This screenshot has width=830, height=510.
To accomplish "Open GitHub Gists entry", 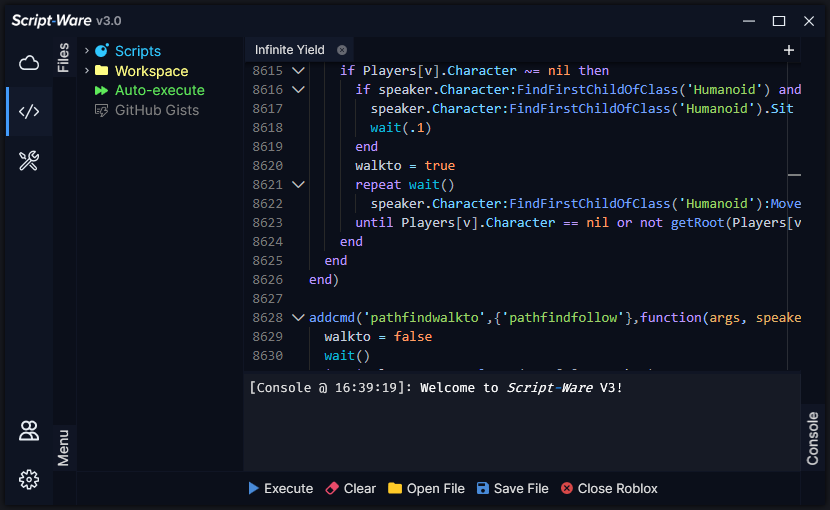I will (x=156, y=110).
